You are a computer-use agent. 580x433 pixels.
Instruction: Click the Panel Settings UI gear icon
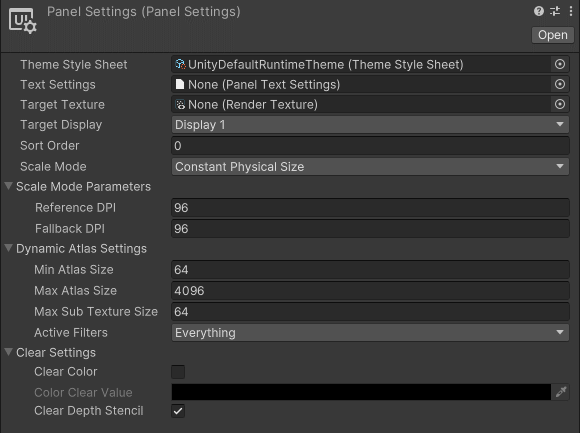tap(23, 21)
